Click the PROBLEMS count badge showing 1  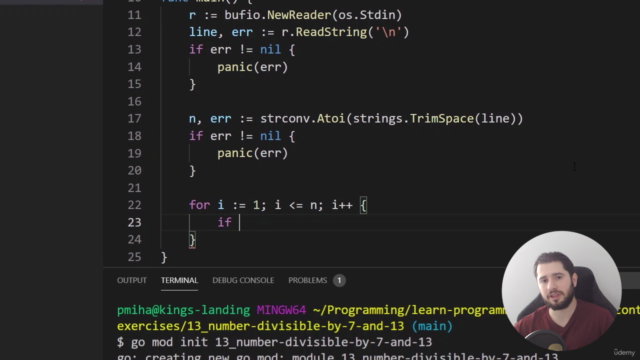point(339,280)
